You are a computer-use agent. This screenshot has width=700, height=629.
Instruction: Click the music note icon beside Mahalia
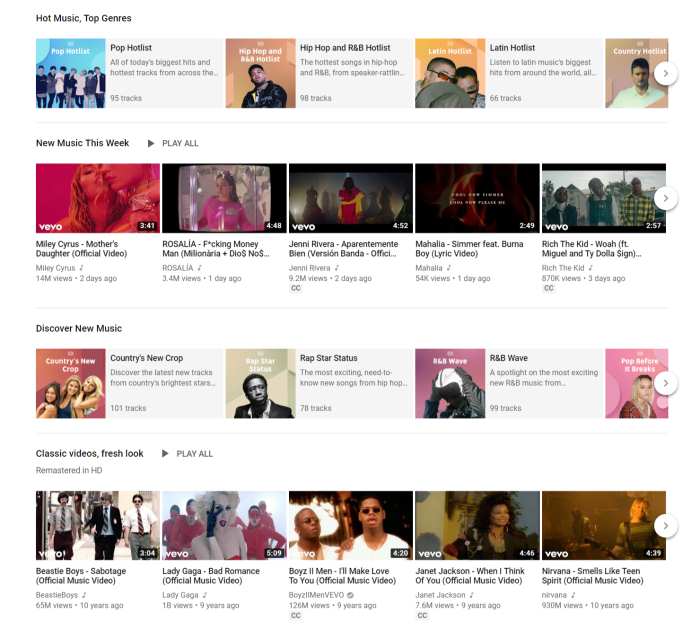pyautogui.click(x=449, y=268)
